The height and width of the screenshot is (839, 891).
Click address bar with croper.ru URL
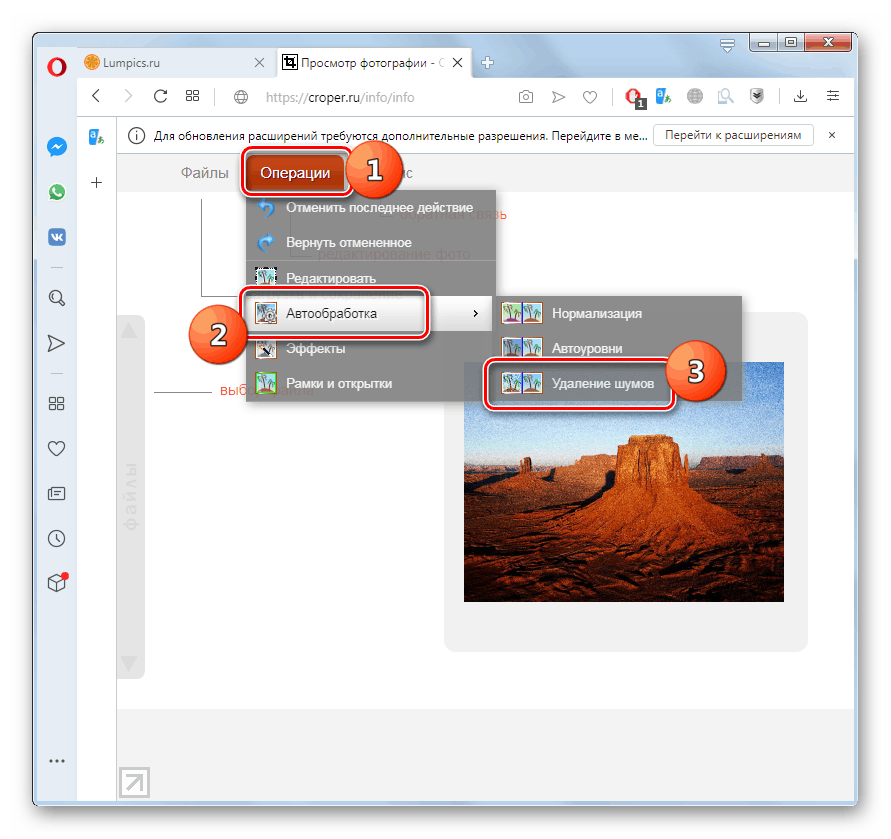pyautogui.click(x=340, y=97)
